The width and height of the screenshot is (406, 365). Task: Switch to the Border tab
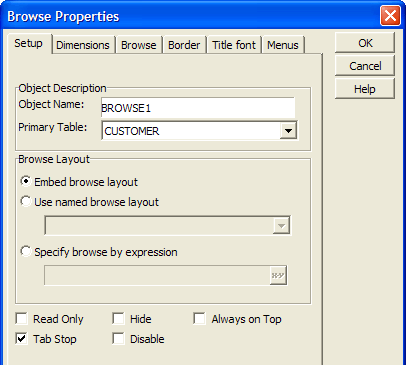pyautogui.click(x=184, y=45)
